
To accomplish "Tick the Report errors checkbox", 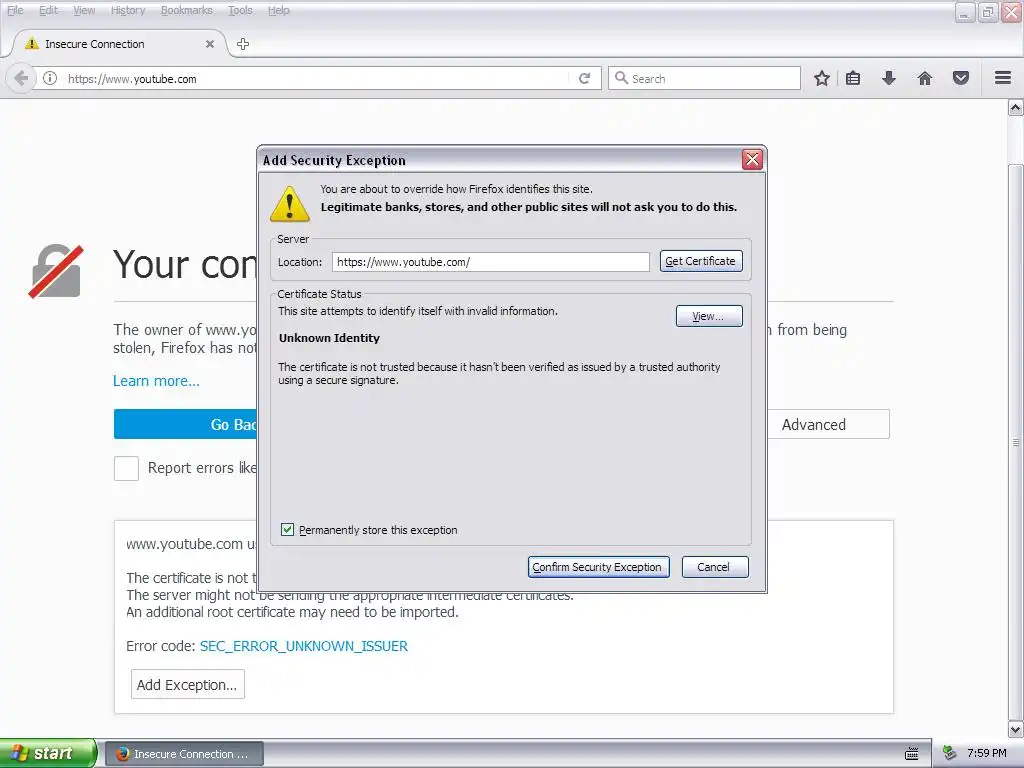I will click(126, 468).
